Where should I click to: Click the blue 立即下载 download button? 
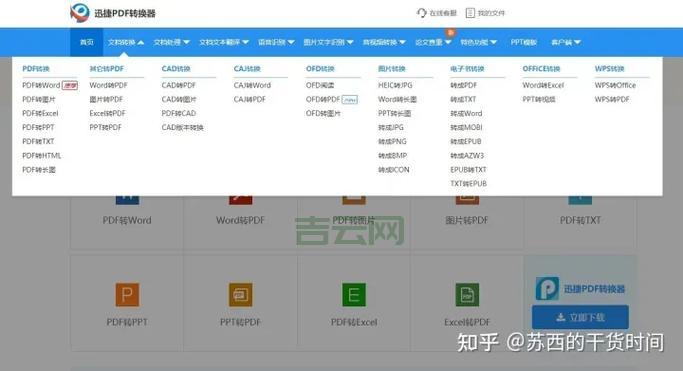click(580, 317)
